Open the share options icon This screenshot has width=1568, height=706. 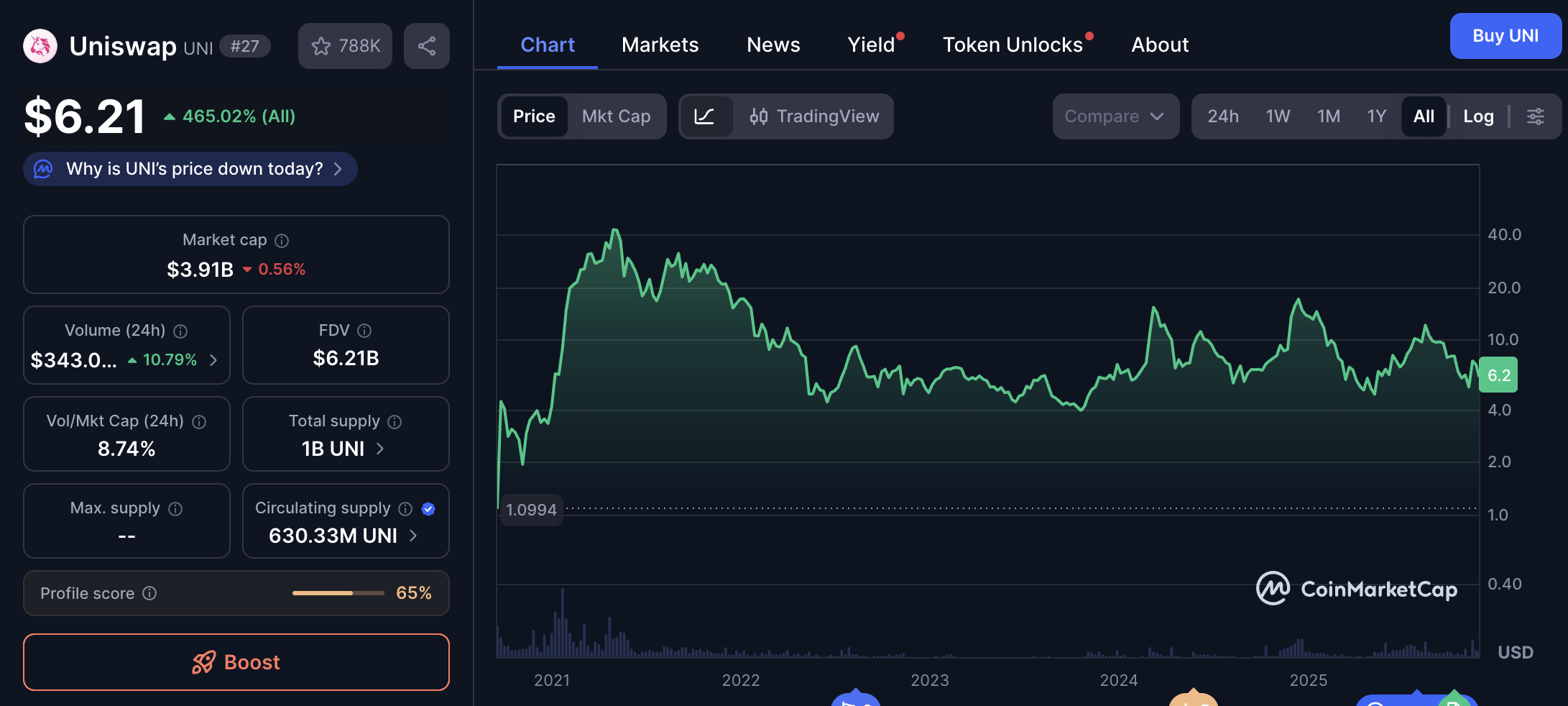(x=426, y=46)
